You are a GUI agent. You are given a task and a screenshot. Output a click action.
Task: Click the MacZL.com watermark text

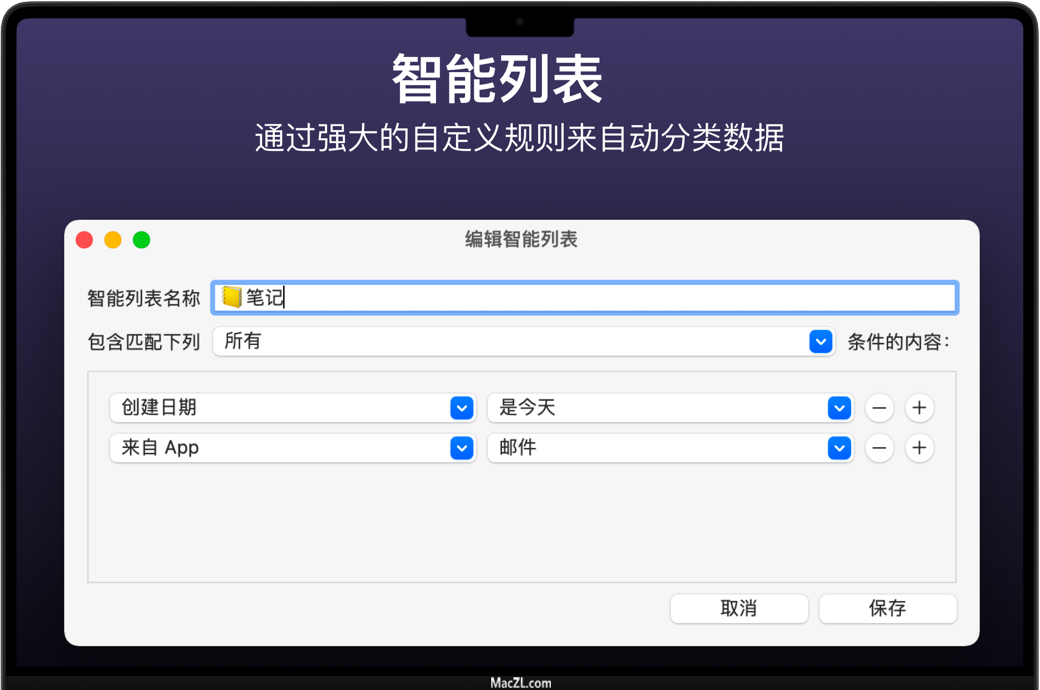tap(520, 683)
